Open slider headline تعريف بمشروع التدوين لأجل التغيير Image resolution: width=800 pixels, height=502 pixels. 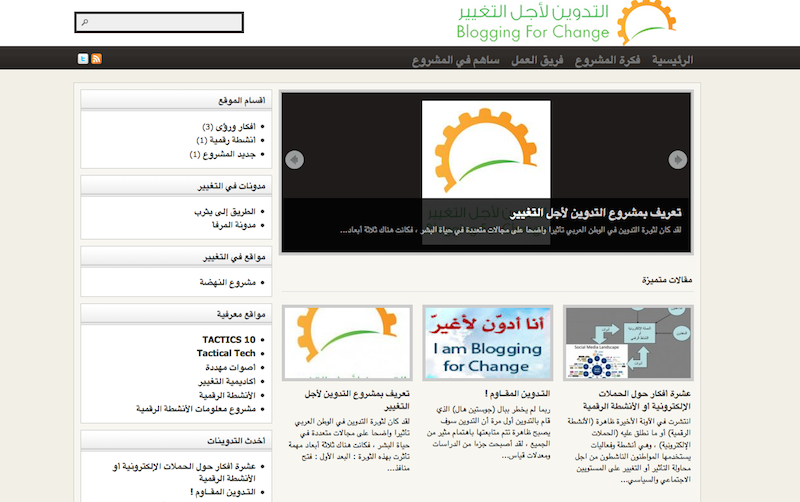click(x=595, y=213)
